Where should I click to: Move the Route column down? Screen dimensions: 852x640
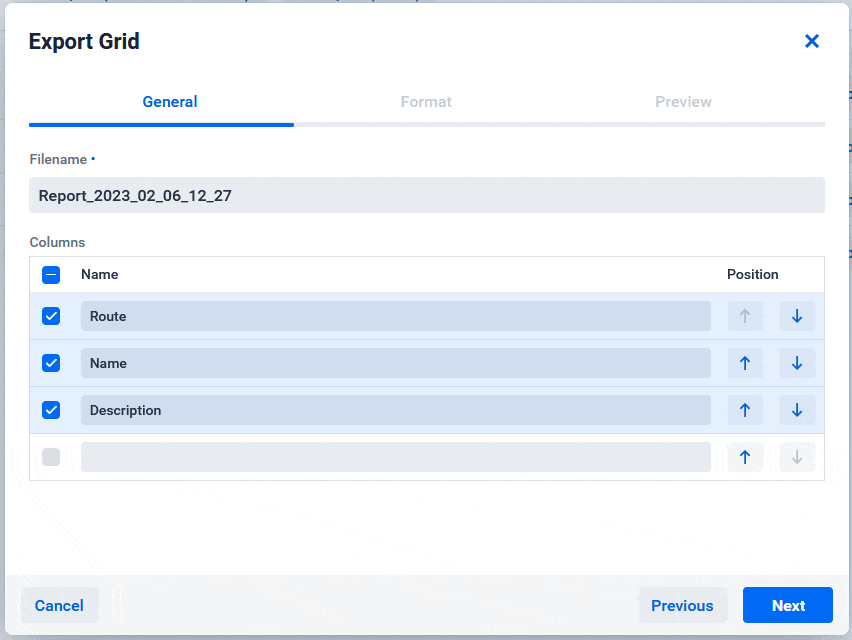797,316
